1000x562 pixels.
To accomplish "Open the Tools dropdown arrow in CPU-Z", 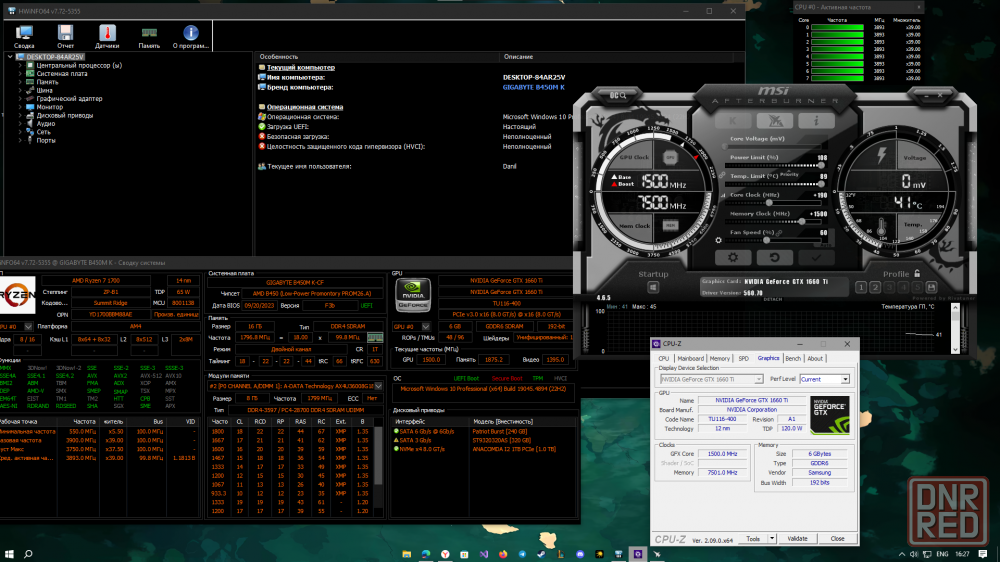I will [772, 539].
